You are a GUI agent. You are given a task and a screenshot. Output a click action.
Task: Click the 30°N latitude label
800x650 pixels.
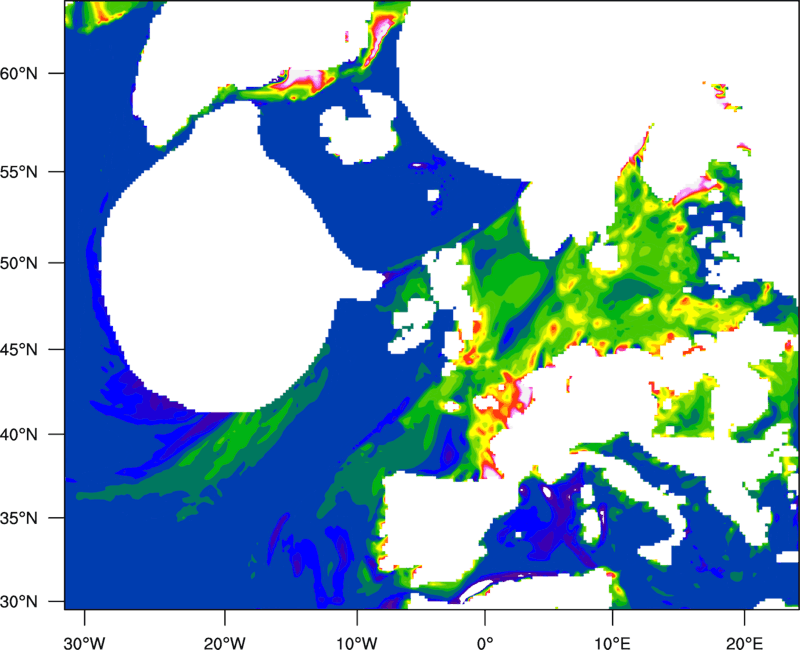tap(19, 602)
